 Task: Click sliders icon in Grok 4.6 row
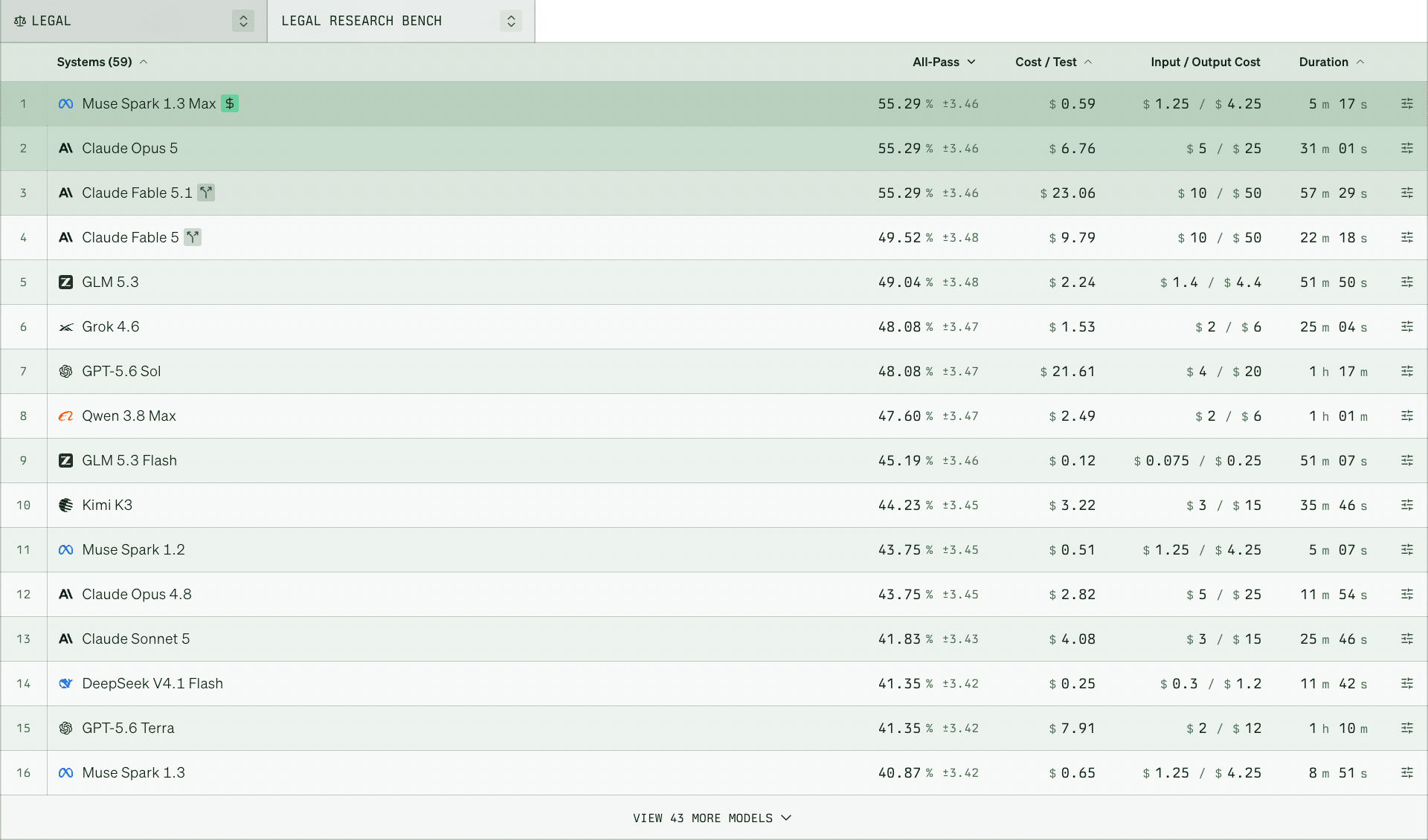pyautogui.click(x=1406, y=327)
